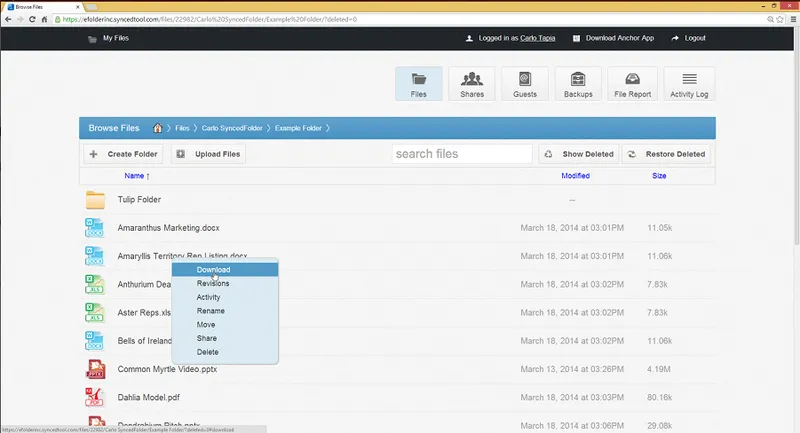Click the My Files link

(116, 38)
